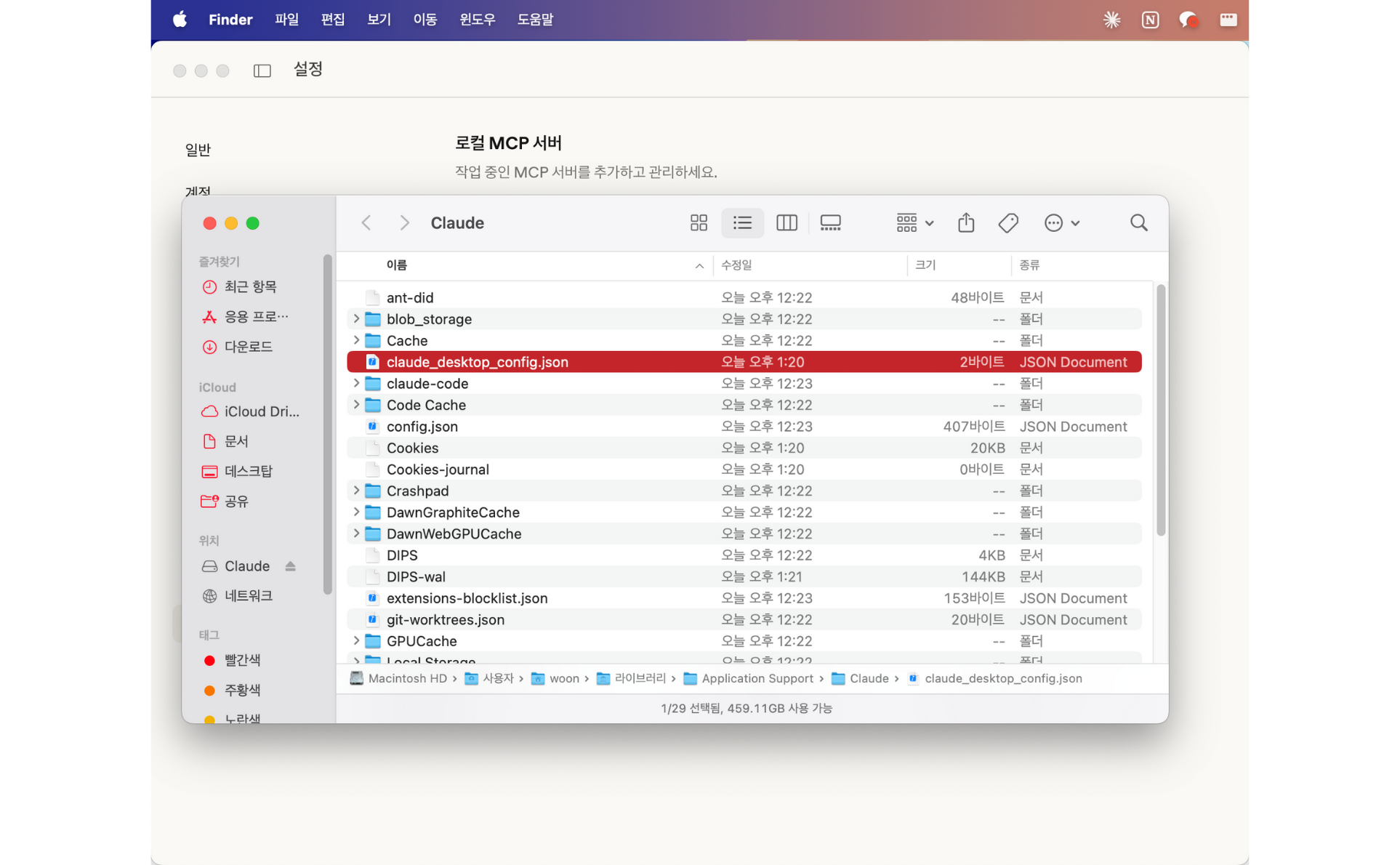Open the 파일 menu in menu bar

(286, 20)
